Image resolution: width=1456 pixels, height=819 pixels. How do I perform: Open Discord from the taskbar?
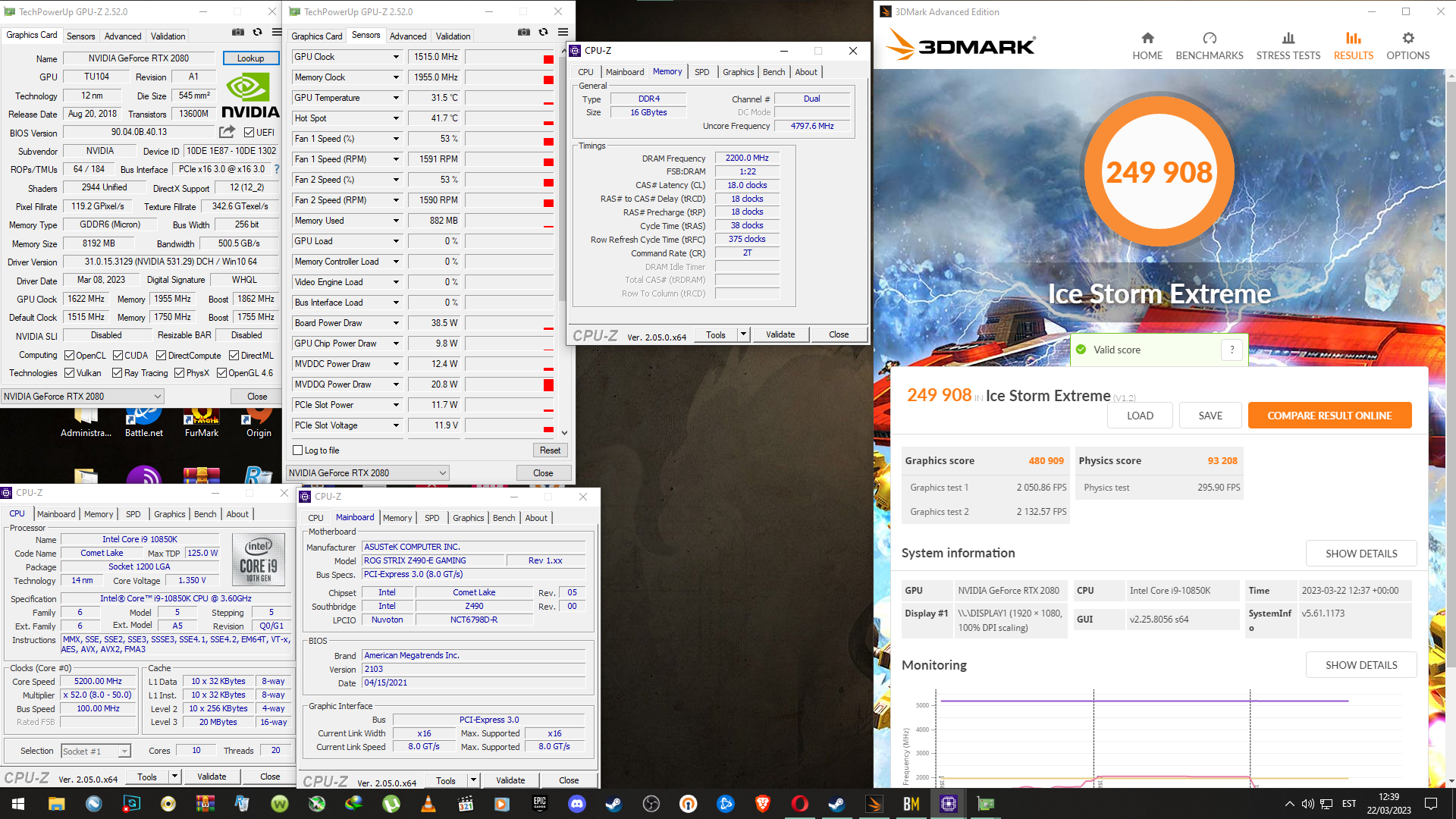click(577, 804)
